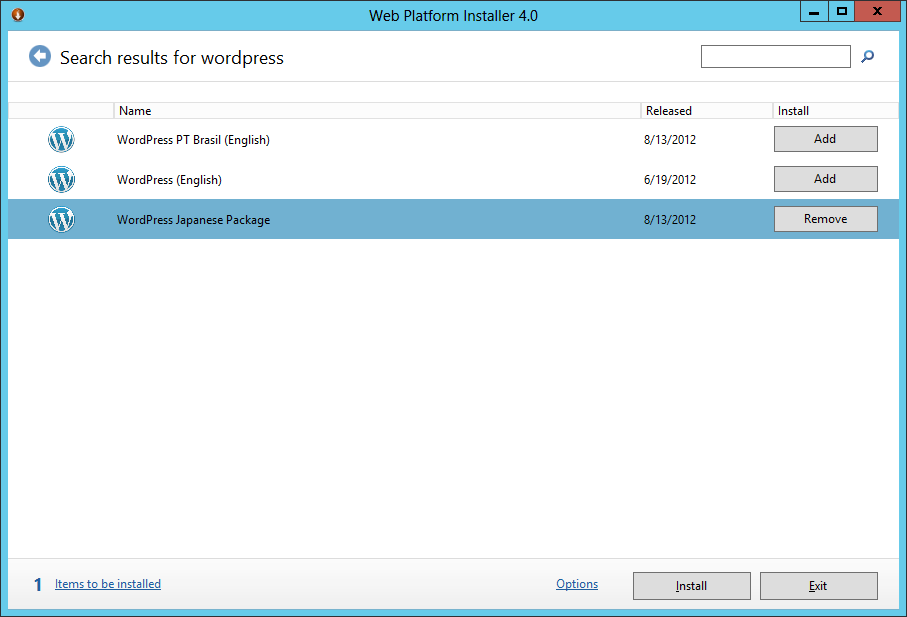Click WordPress Japanese Package logo icon

click(61, 219)
